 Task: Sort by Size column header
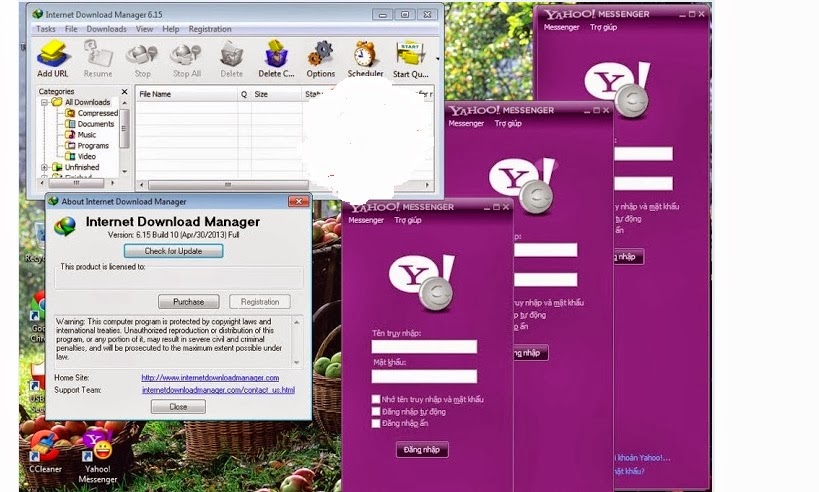276,94
